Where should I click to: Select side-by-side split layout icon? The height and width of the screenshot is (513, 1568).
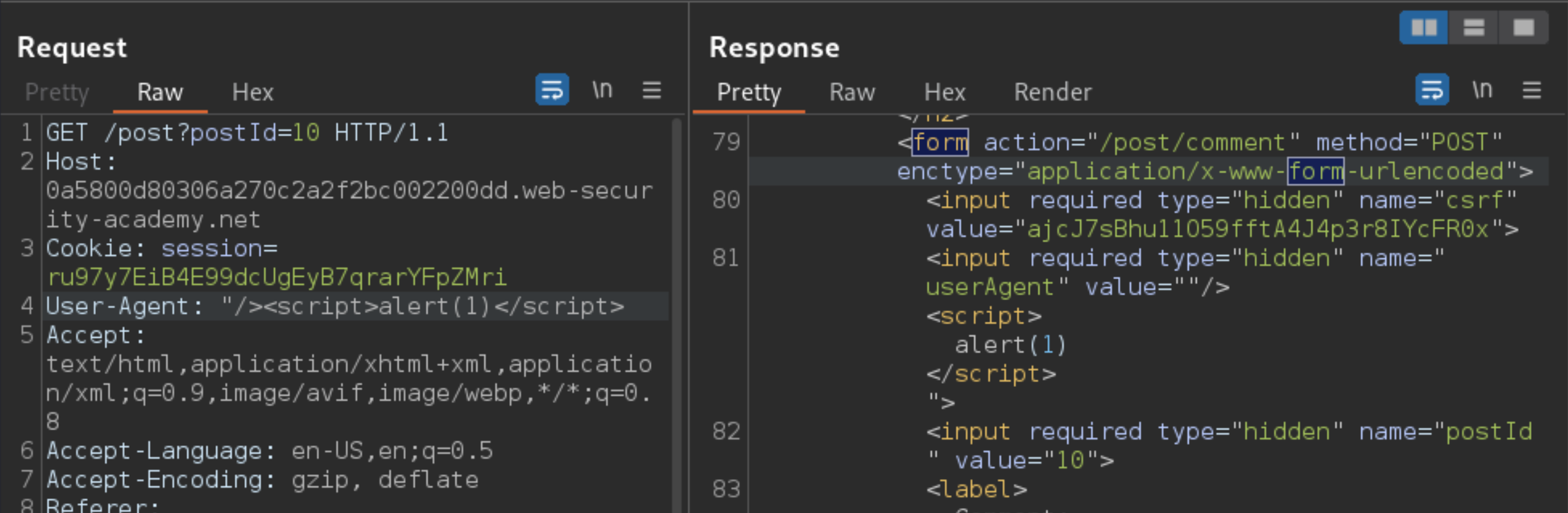pyautogui.click(x=1424, y=28)
